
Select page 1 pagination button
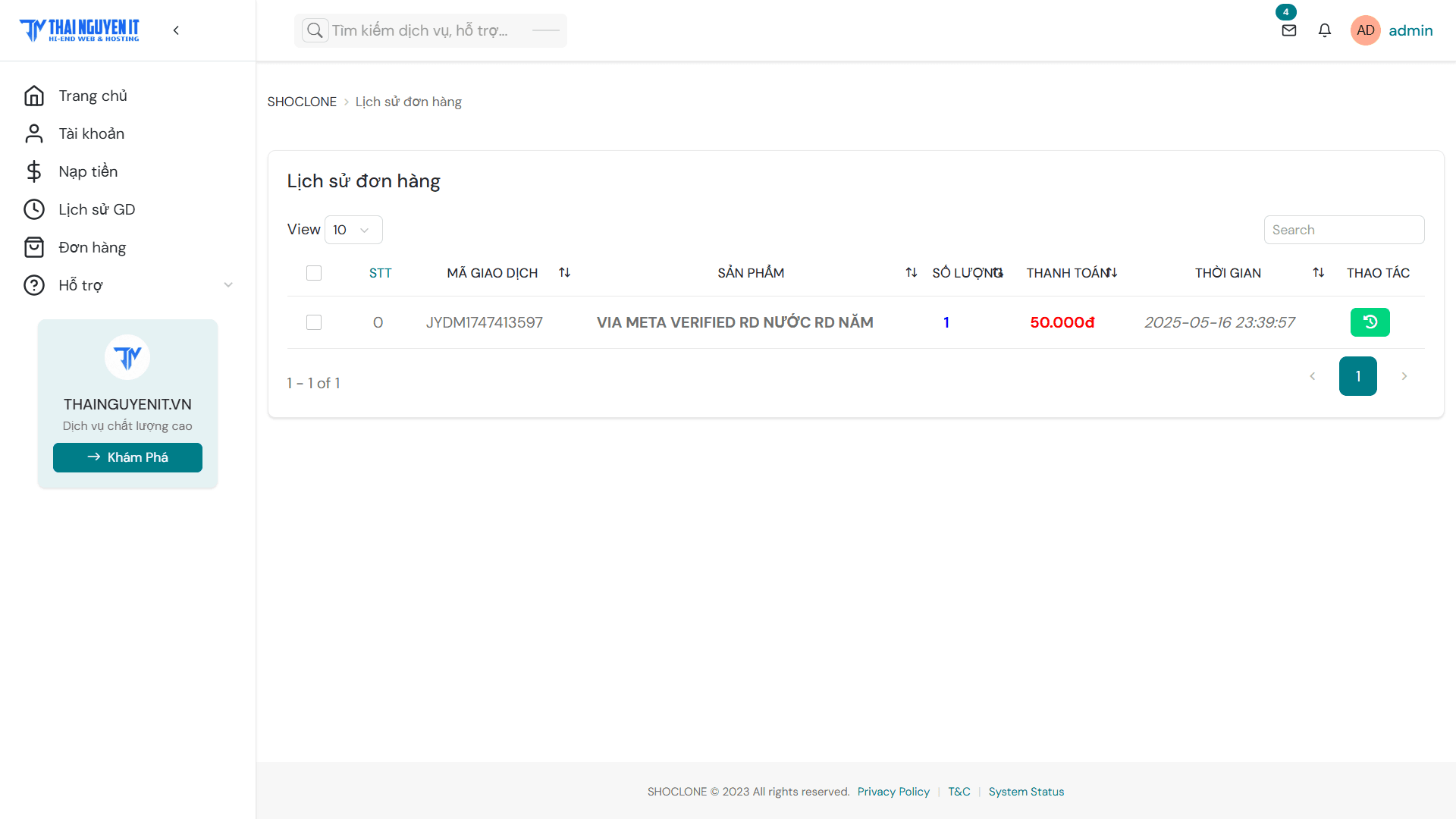[1357, 376]
